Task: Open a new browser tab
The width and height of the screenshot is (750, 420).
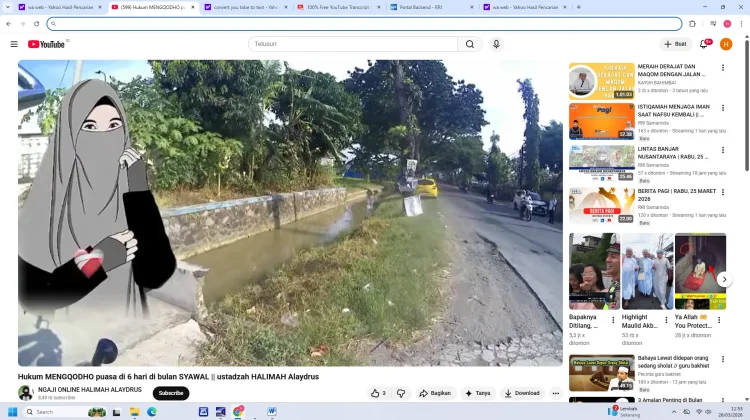Action: click(578, 7)
